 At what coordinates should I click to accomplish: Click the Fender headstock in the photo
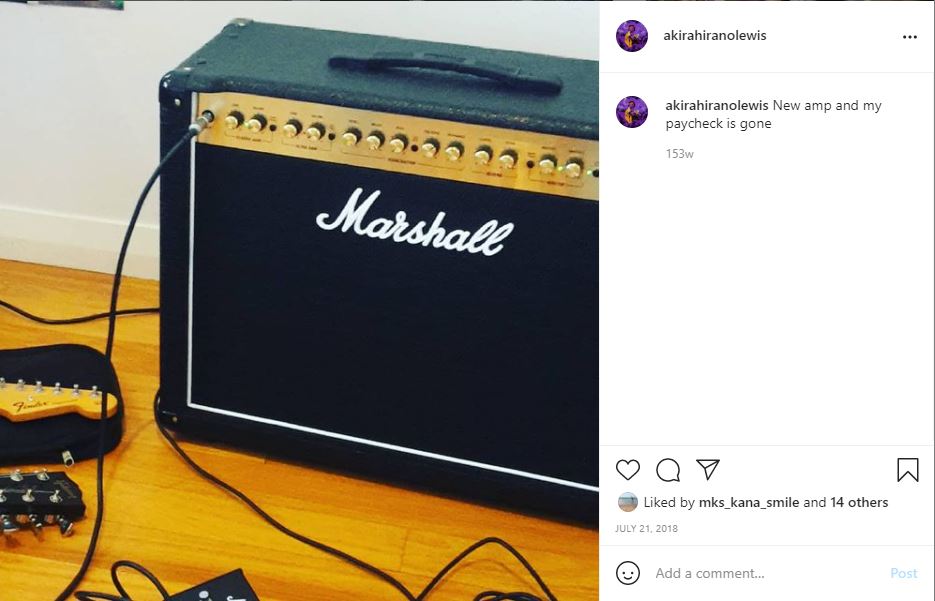click(x=57, y=400)
